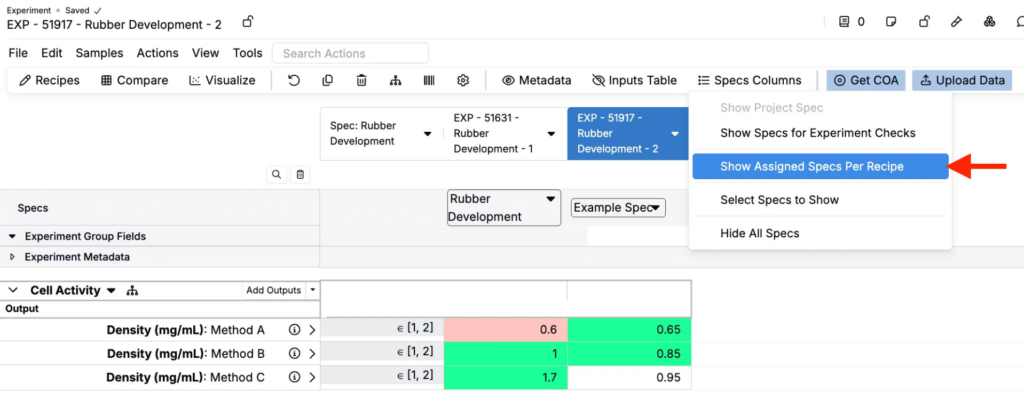Open the Samples menu
The image size is (1024, 407).
pyautogui.click(x=99, y=53)
